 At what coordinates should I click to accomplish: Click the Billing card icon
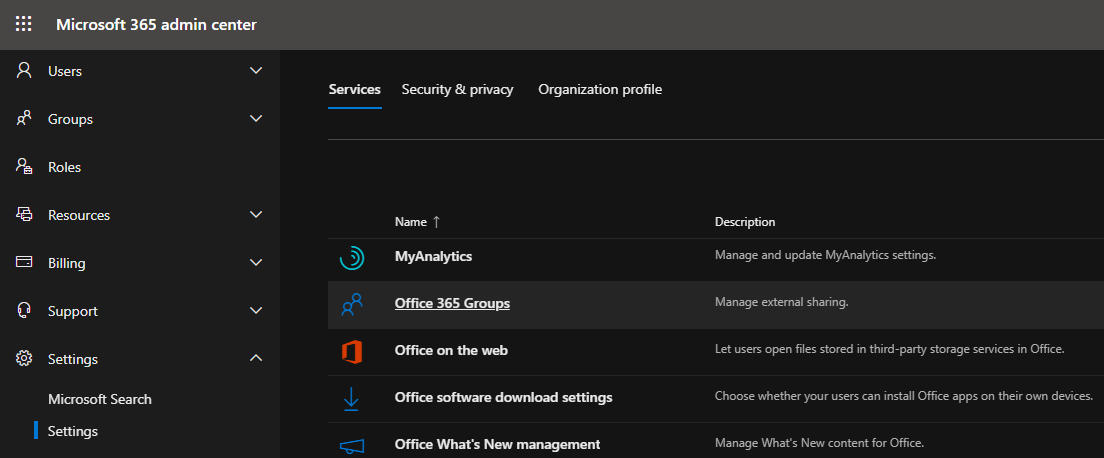click(x=24, y=262)
